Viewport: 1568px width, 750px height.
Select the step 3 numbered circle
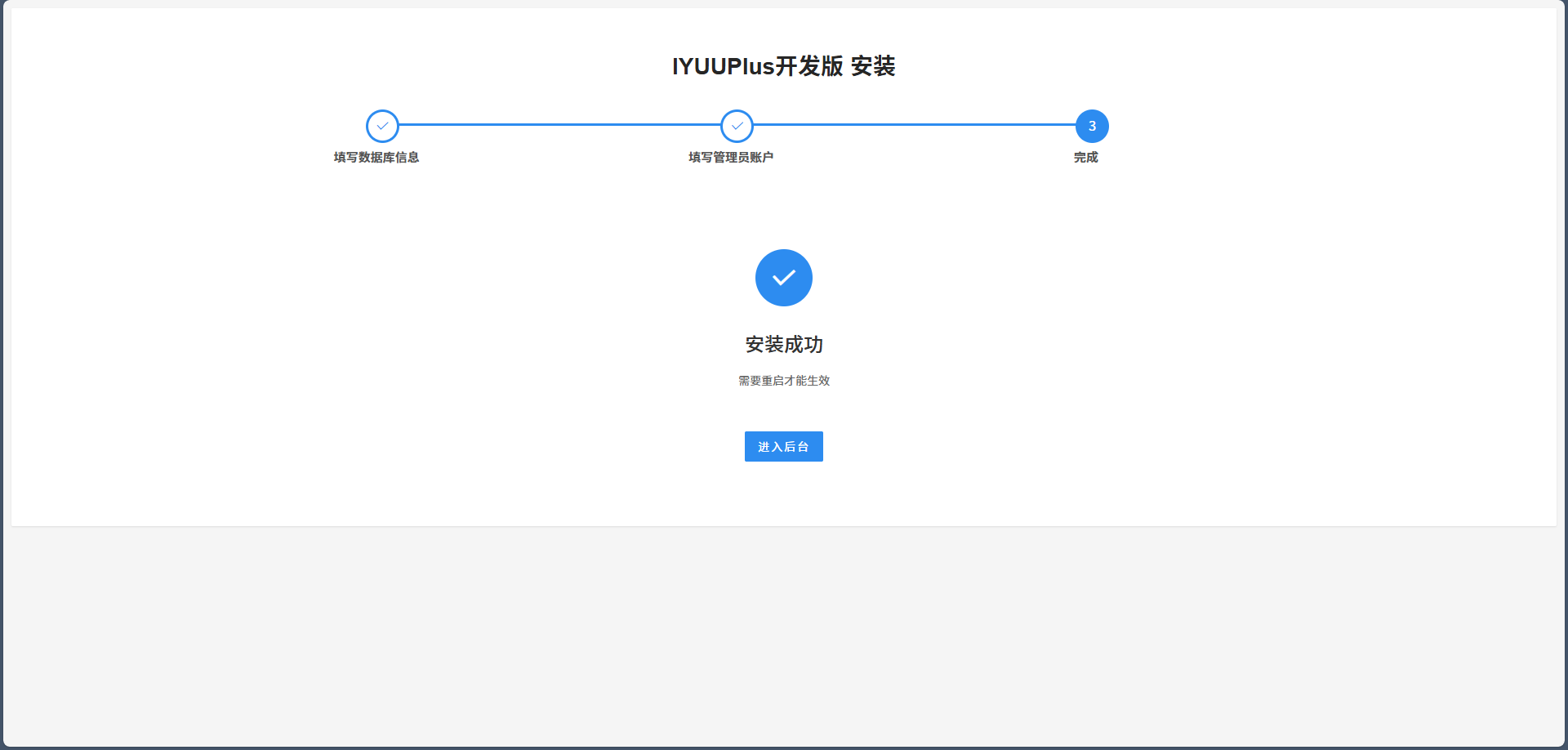point(1092,126)
